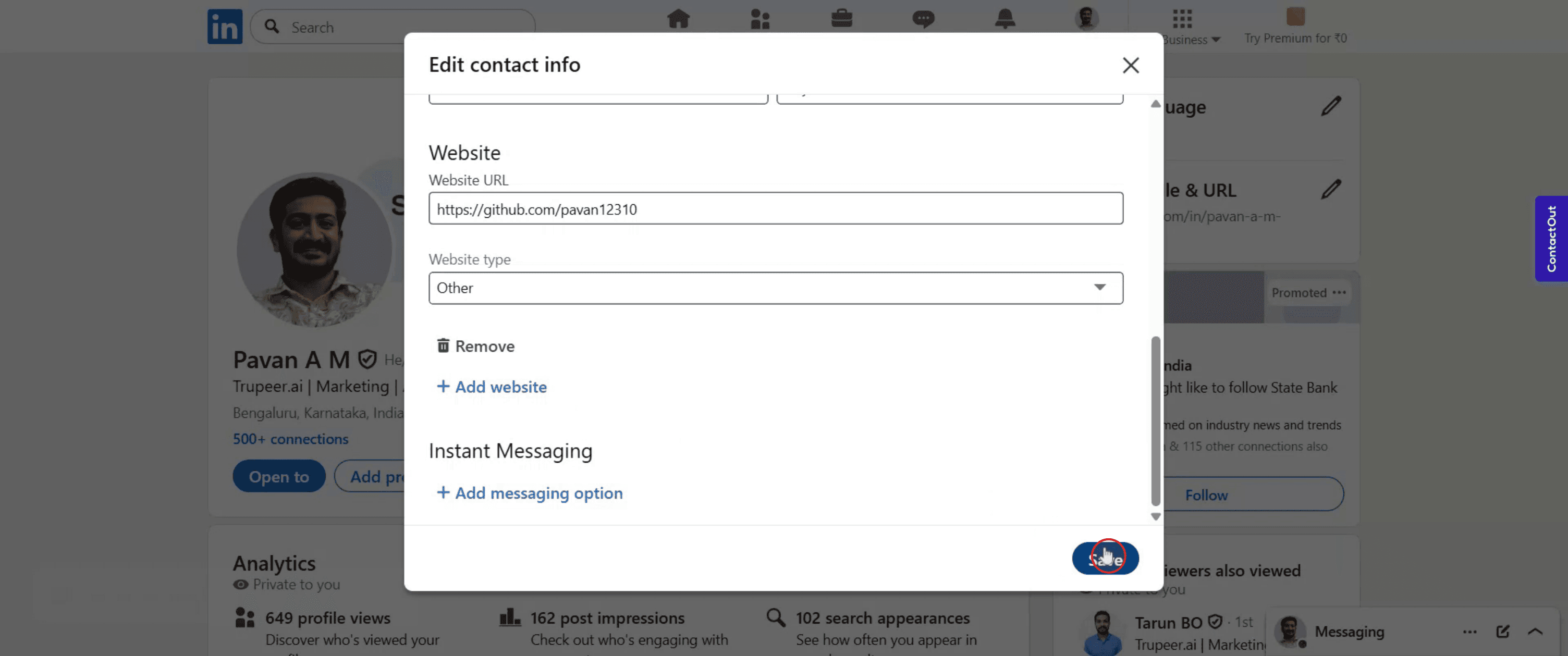The width and height of the screenshot is (1568, 656).
Task: Expand the Messaging panel chevron
Action: pyautogui.click(x=1535, y=632)
